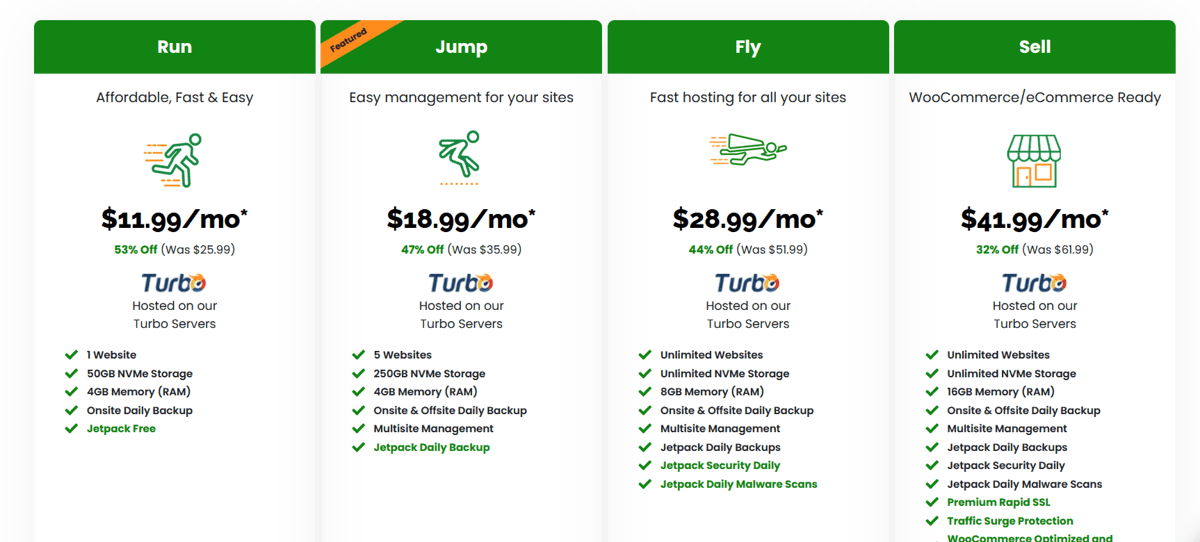Image resolution: width=1200 pixels, height=542 pixels.
Task: Select the Fly plan header
Action: pyautogui.click(x=747, y=47)
